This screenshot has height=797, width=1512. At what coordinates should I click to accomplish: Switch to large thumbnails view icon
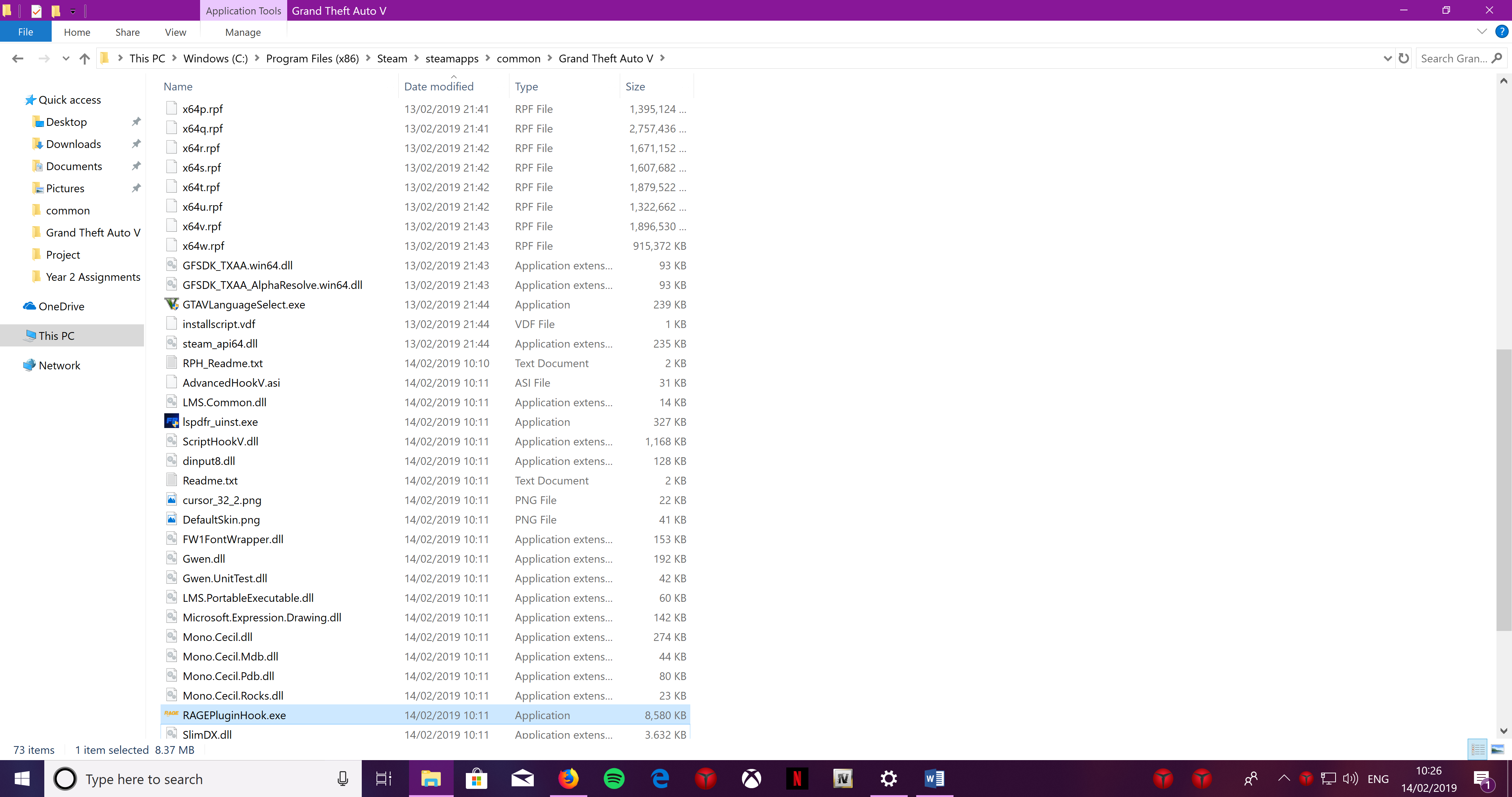[1497, 749]
